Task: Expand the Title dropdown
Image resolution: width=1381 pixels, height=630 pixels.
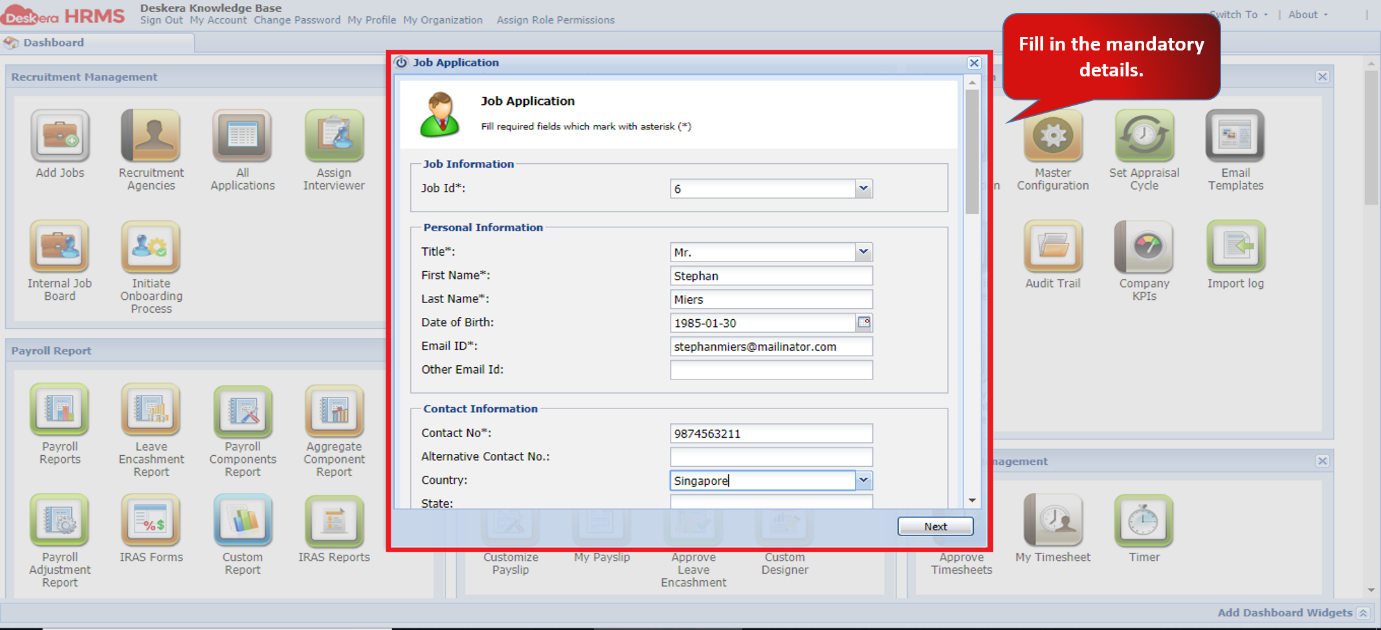Action: click(864, 252)
